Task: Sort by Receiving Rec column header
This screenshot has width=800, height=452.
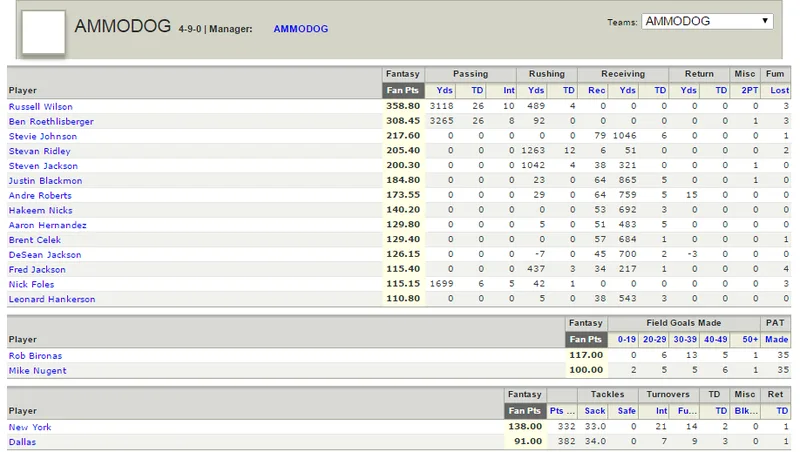Action: [x=596, y=90]
